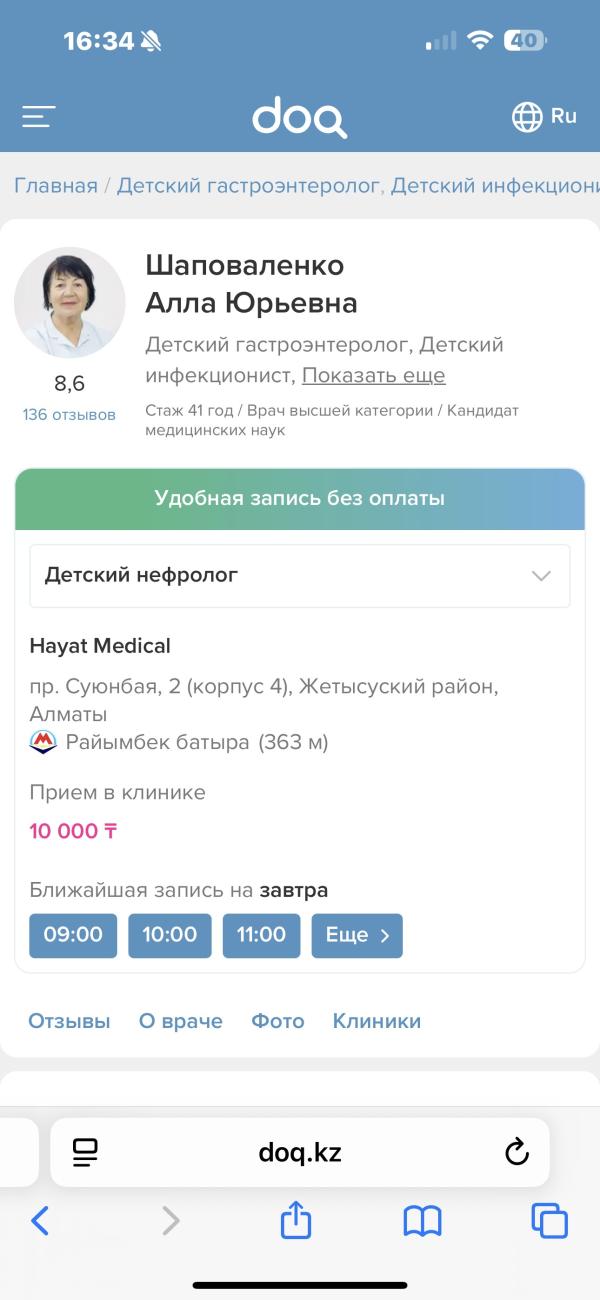Select the 10:00 time slot
600x1300 pixels.
(x=169, y=936)
